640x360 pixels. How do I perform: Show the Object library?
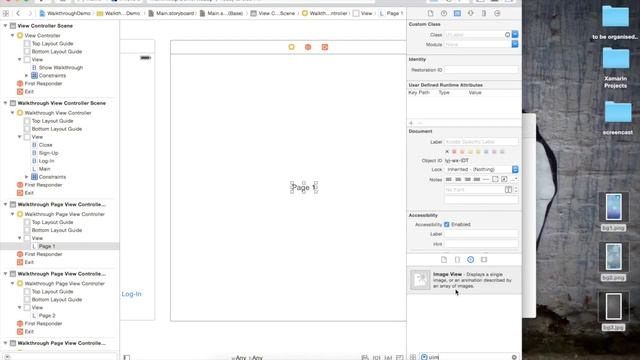(471, 260)
